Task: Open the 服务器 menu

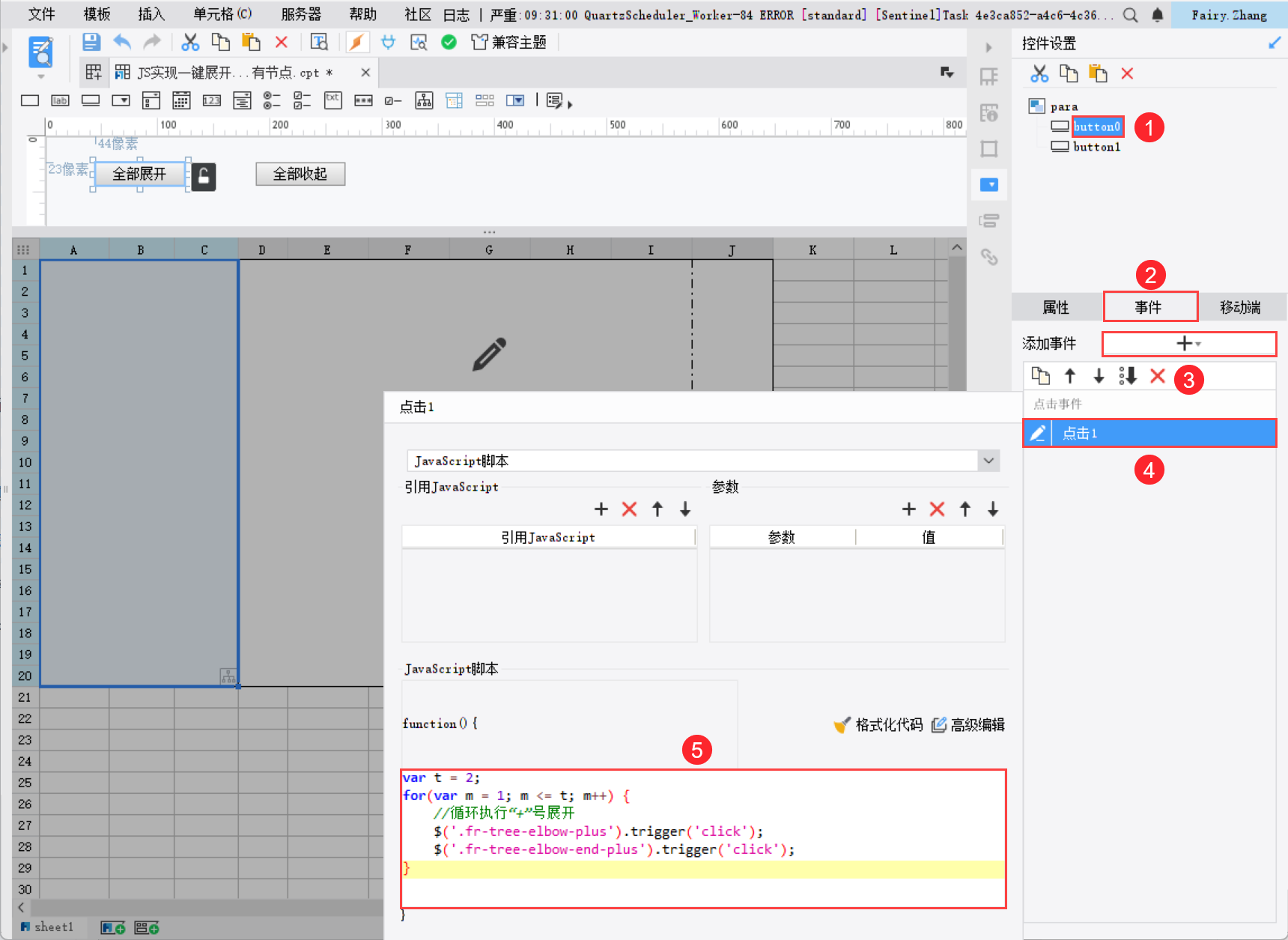Action: click(301, 14)
